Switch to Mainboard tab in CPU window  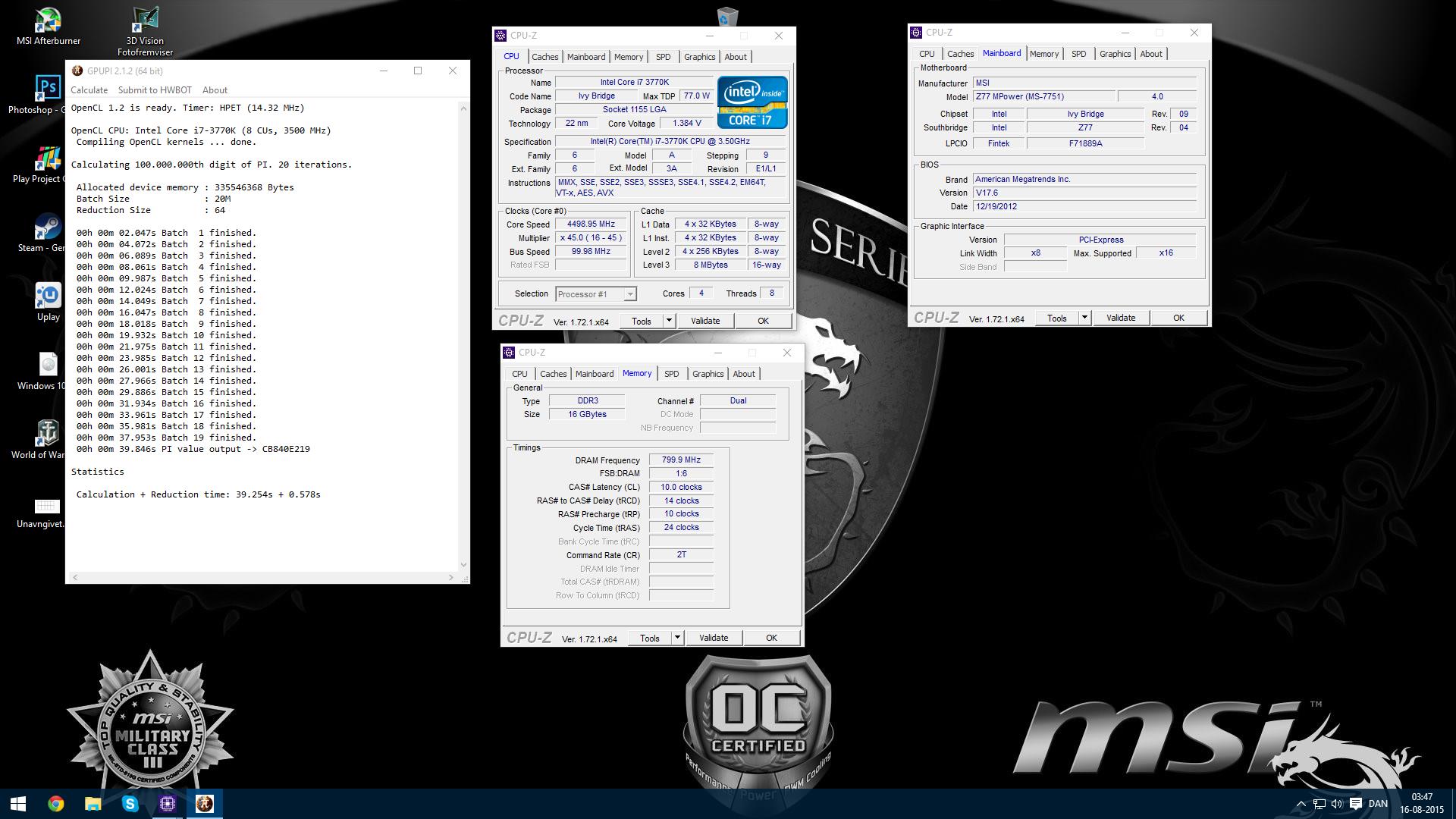coord(586,57)
